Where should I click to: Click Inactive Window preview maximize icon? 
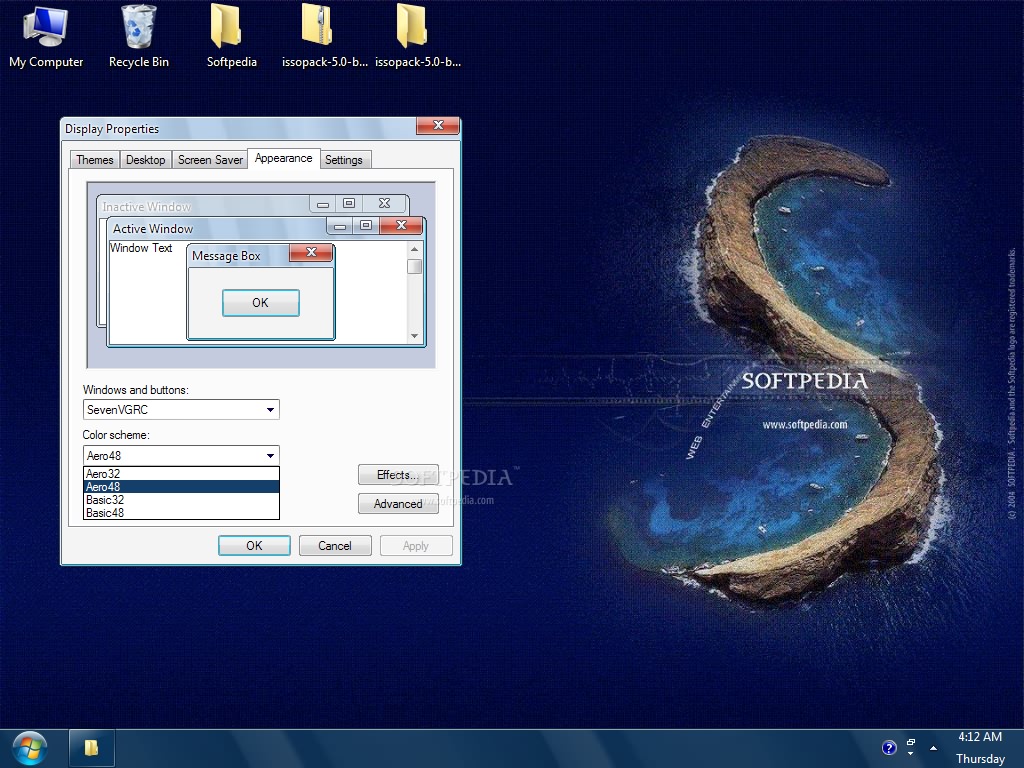point(349,204)
